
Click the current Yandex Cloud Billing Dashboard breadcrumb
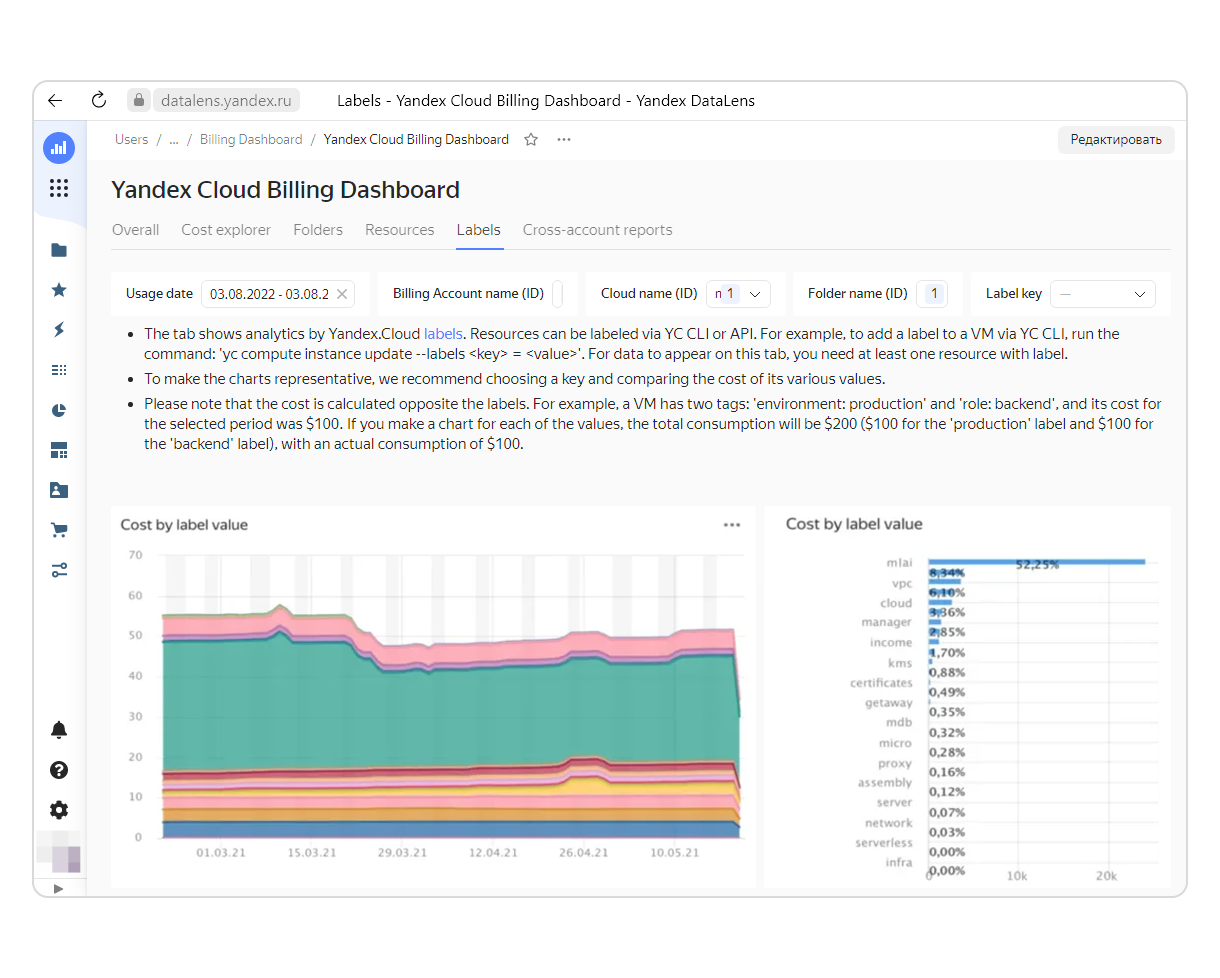tap(416, 140)
